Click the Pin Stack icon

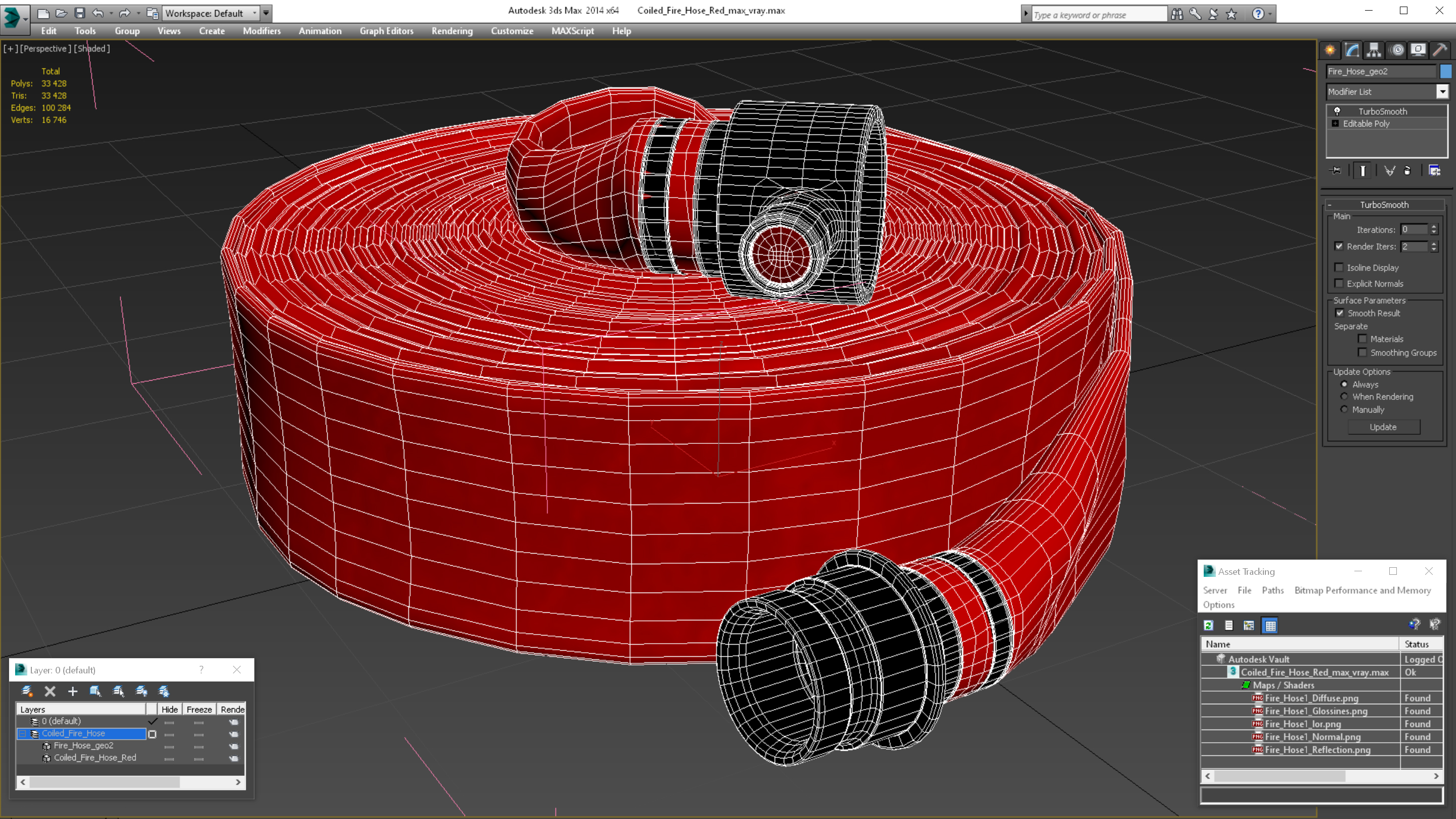coord(1336,171)
